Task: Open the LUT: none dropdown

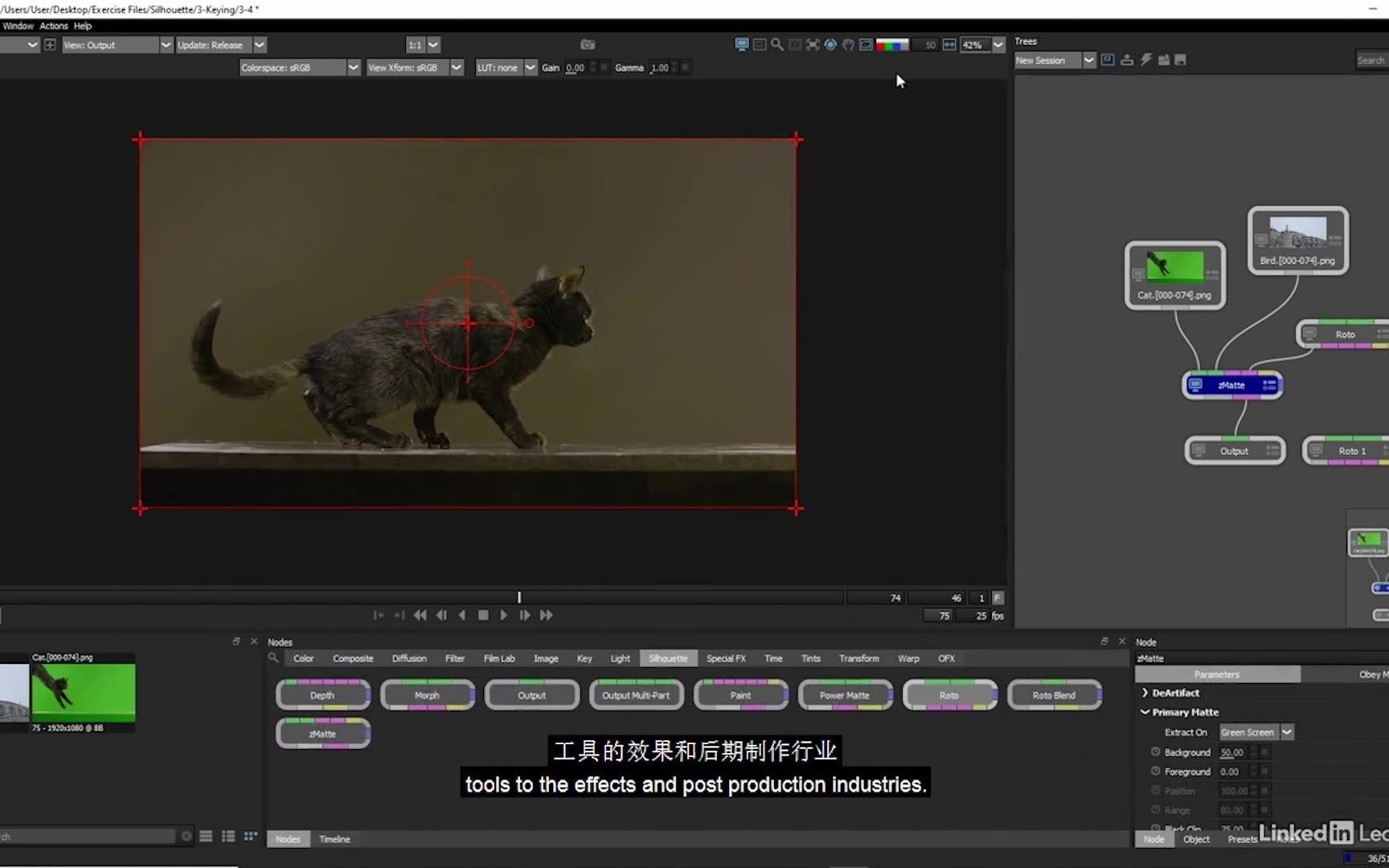Action: pos(506,68)
